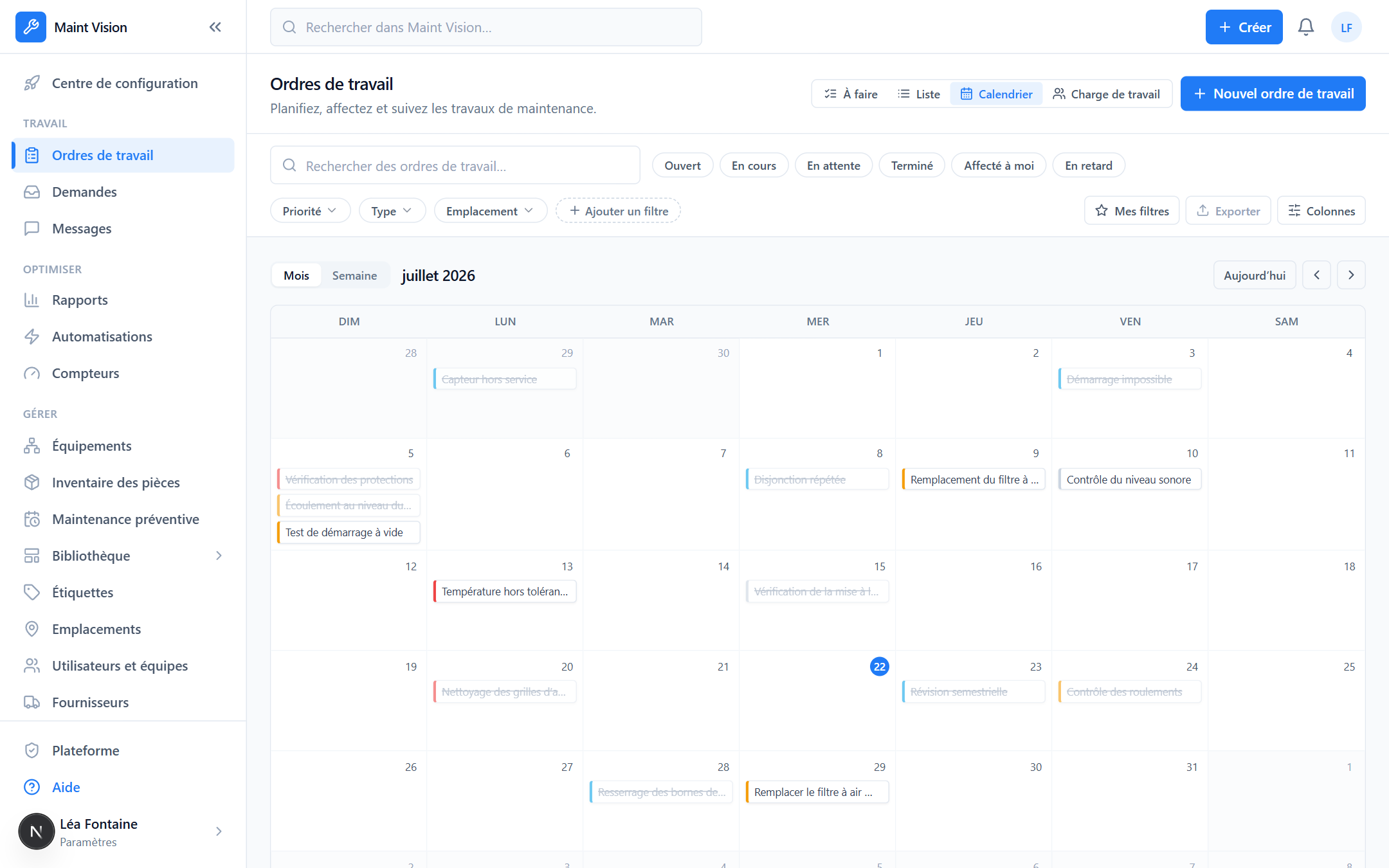The image size is (1389, 868).
Task: Click the Créer button
Action: 1244,27
